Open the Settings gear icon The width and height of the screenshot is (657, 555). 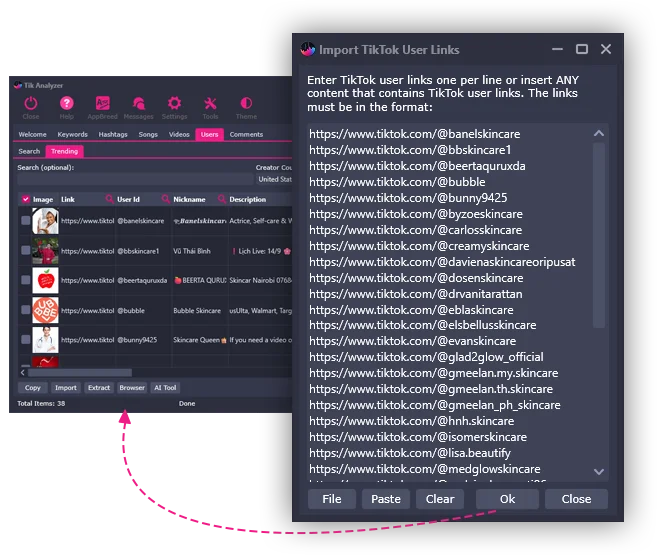click(x=174, y=103)
